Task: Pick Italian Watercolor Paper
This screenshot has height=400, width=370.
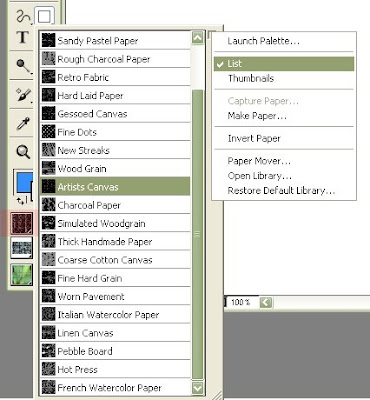Action: (115, 314)
